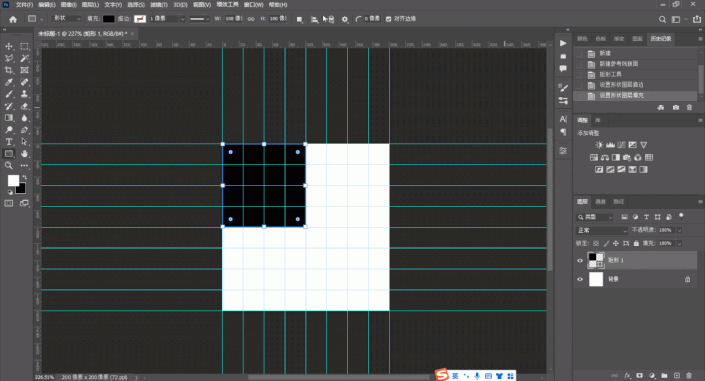Delete layer with Layers panel trash icon
This screenshot has height=381, width=705.
(x=689, y=376)
